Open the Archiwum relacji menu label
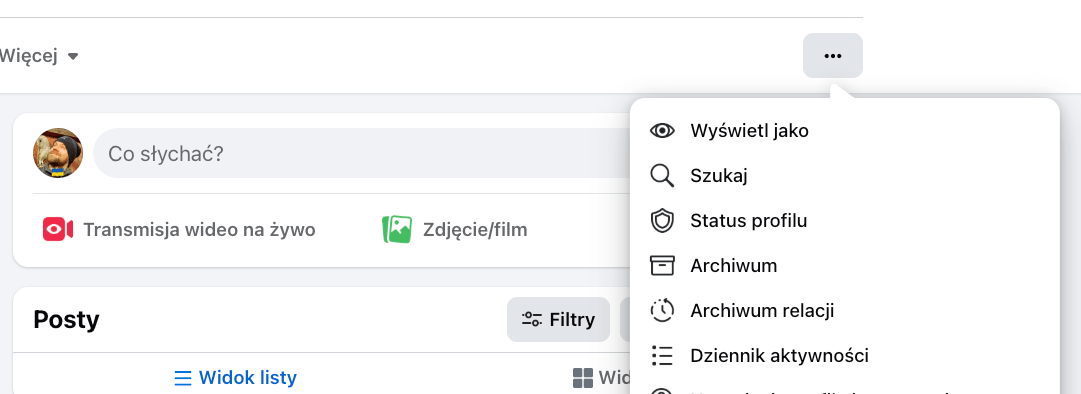 pyautogui.click(x=762, y=311)
